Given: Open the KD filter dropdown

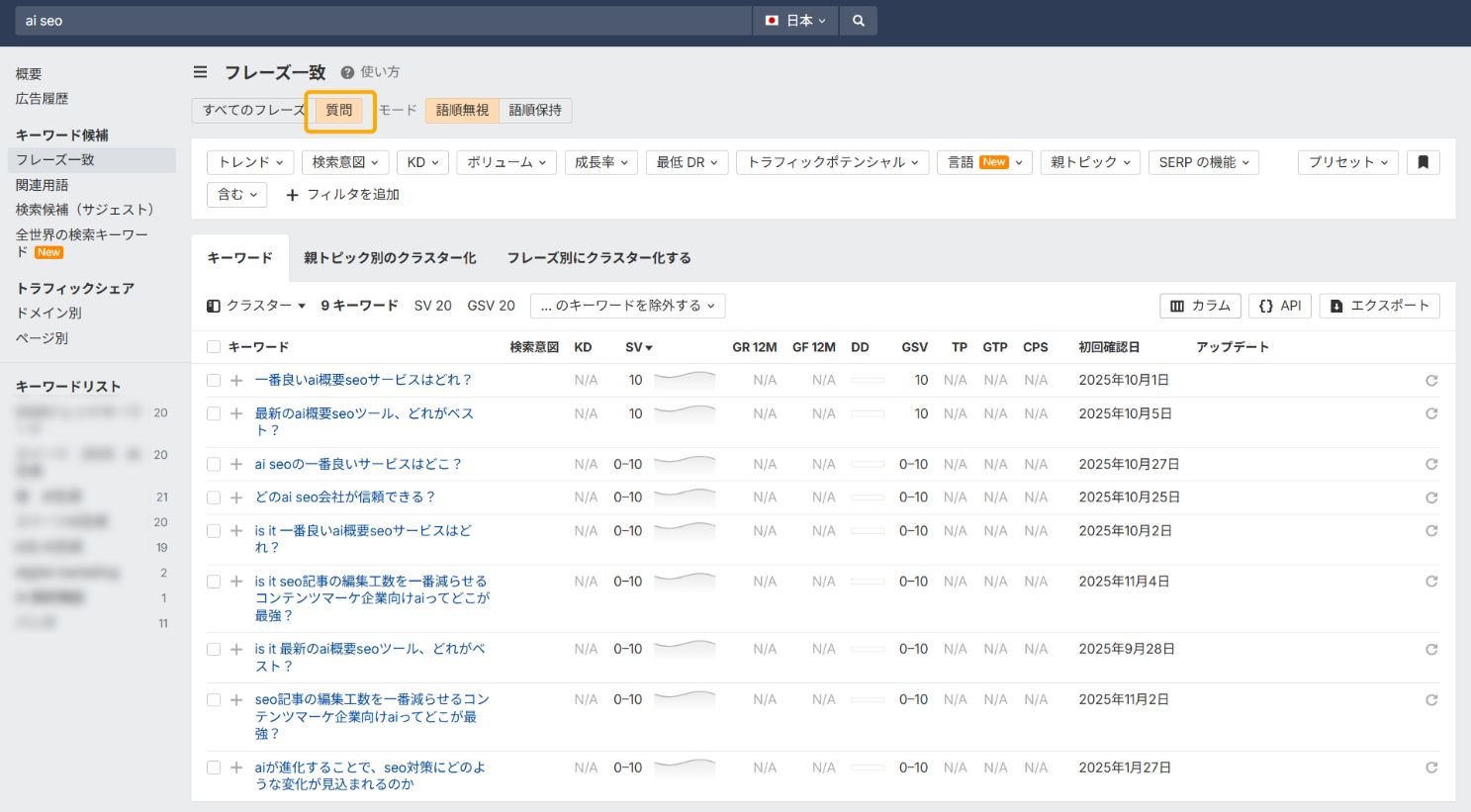Looking at the screenshot, I should (422, 161).
